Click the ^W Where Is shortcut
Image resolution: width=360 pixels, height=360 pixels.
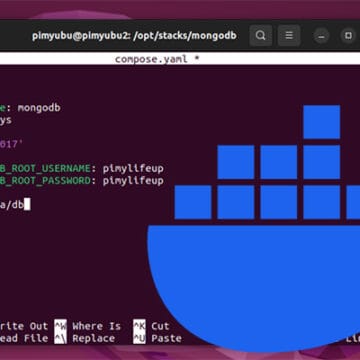[88, 326]
